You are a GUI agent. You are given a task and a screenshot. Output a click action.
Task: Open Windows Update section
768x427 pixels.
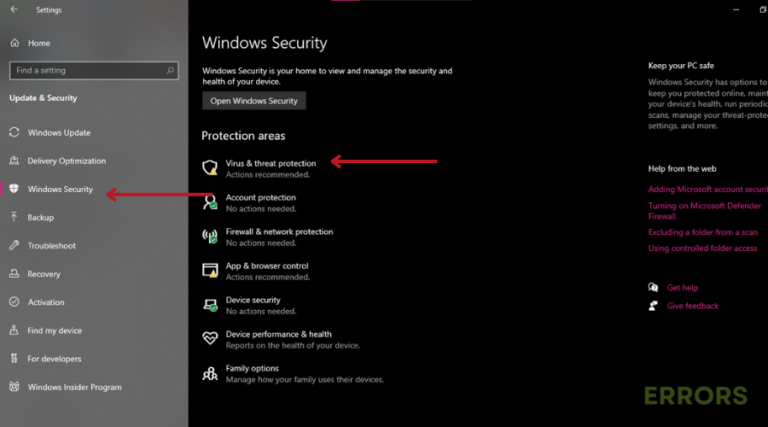pos(58,132)
